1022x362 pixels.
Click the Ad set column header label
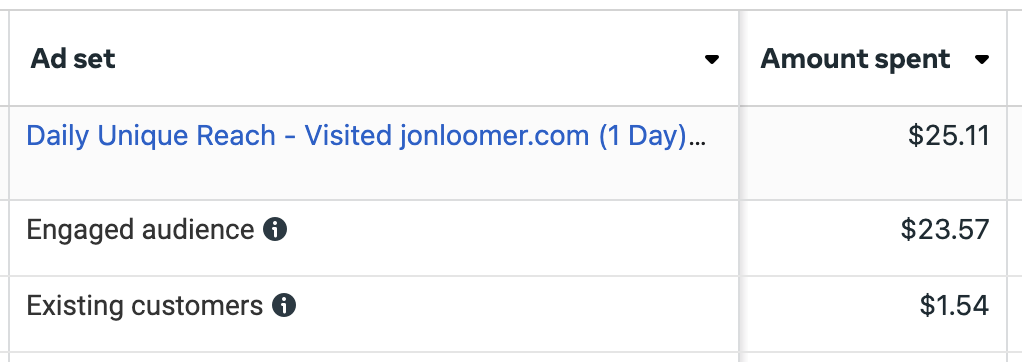click(73, 59)
